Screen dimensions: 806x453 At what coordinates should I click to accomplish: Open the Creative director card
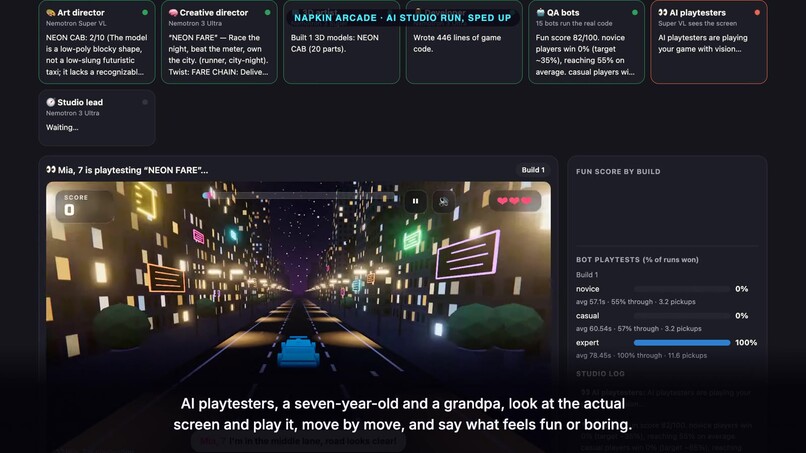(219, 42)
